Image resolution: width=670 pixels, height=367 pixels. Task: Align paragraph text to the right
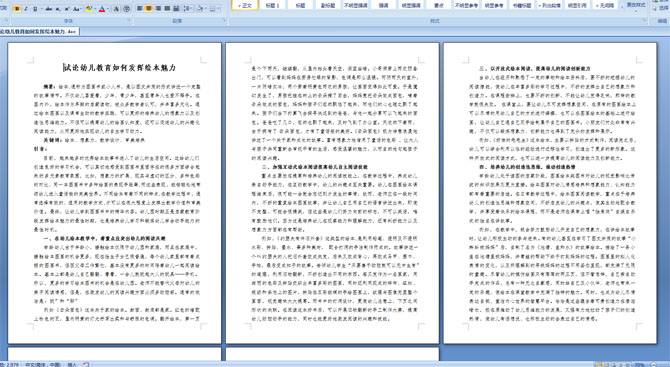(x=158, y=9)
